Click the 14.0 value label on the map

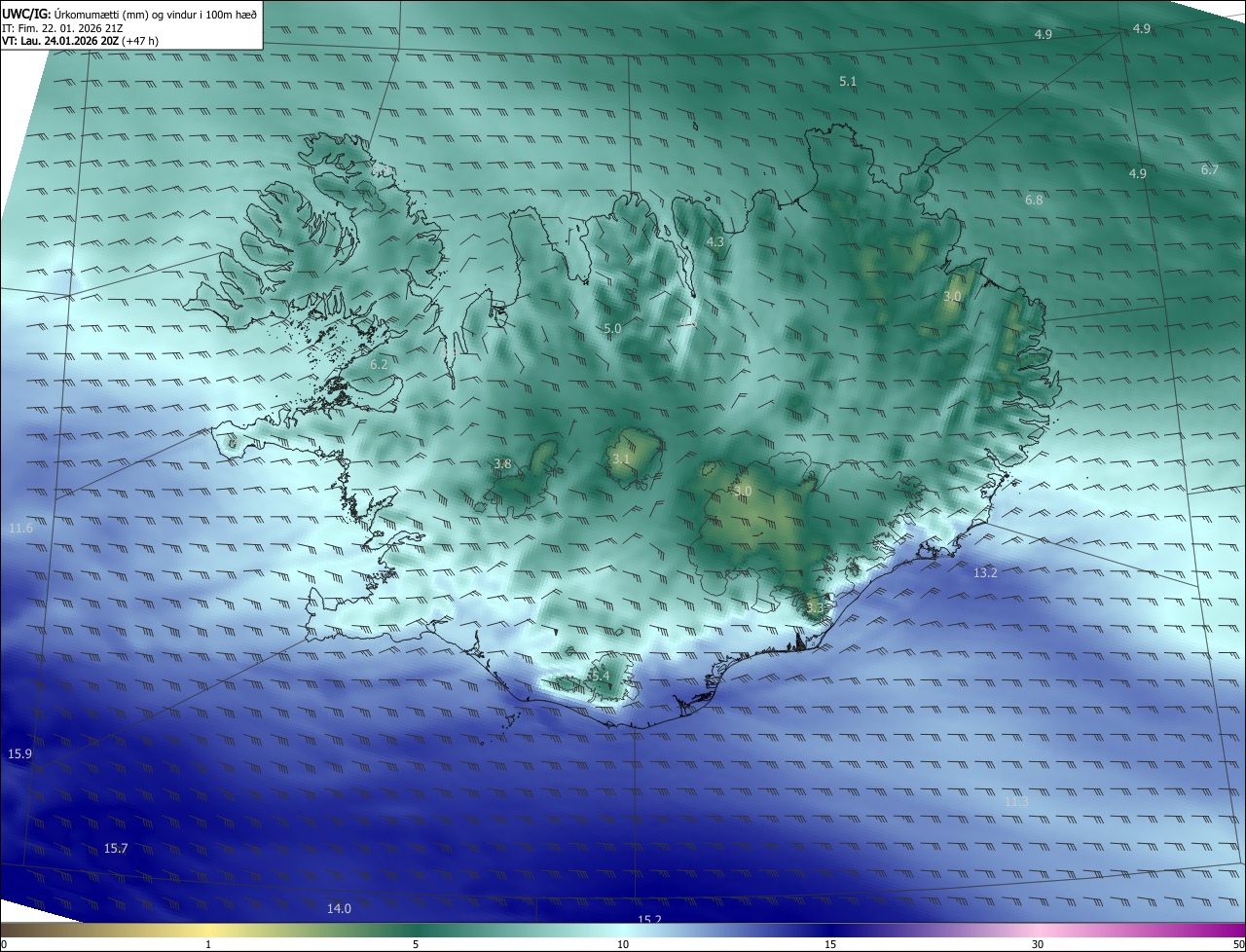[339, 908]
